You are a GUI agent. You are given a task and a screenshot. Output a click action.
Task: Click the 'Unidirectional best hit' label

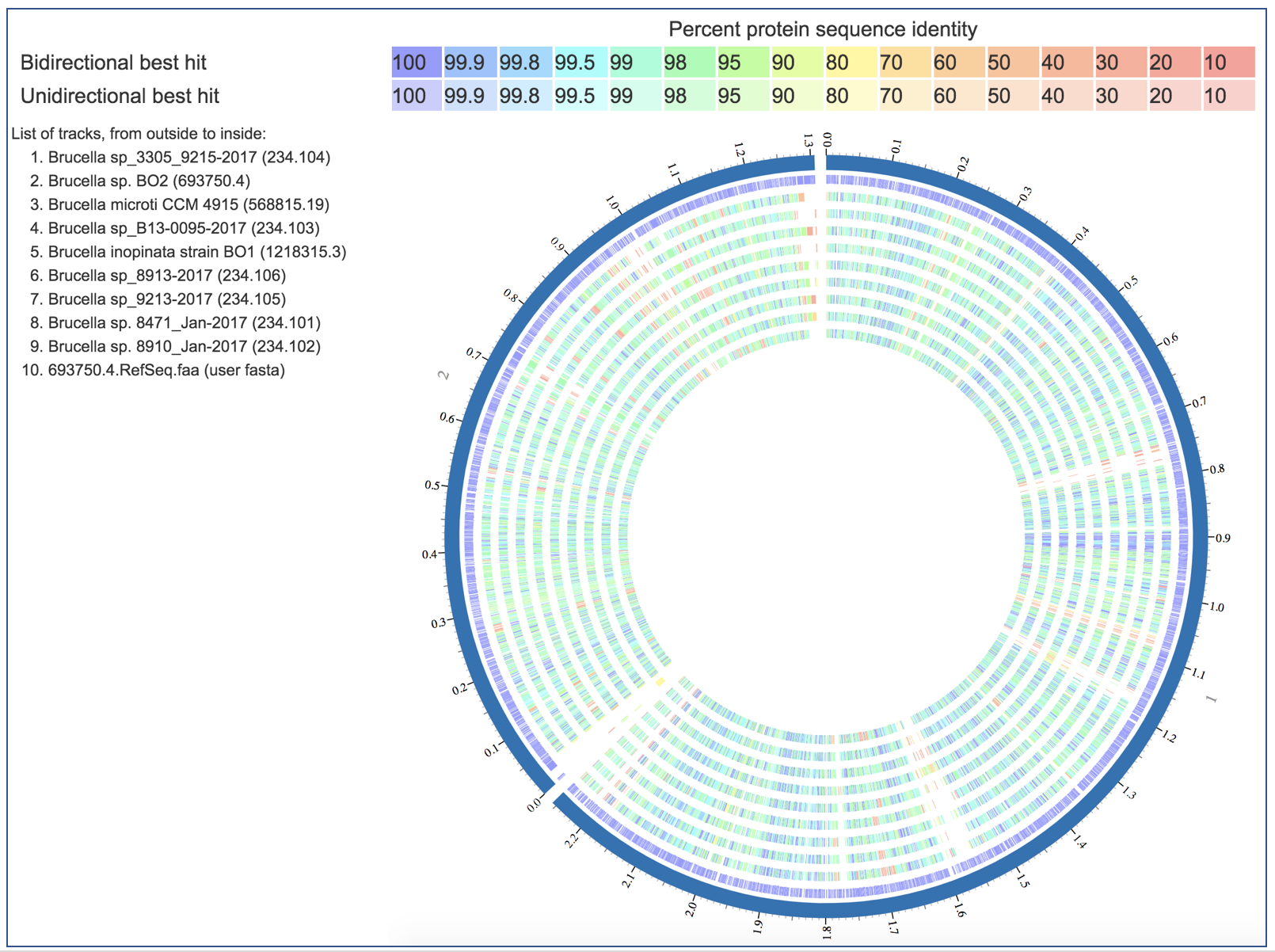click(120, 96)
